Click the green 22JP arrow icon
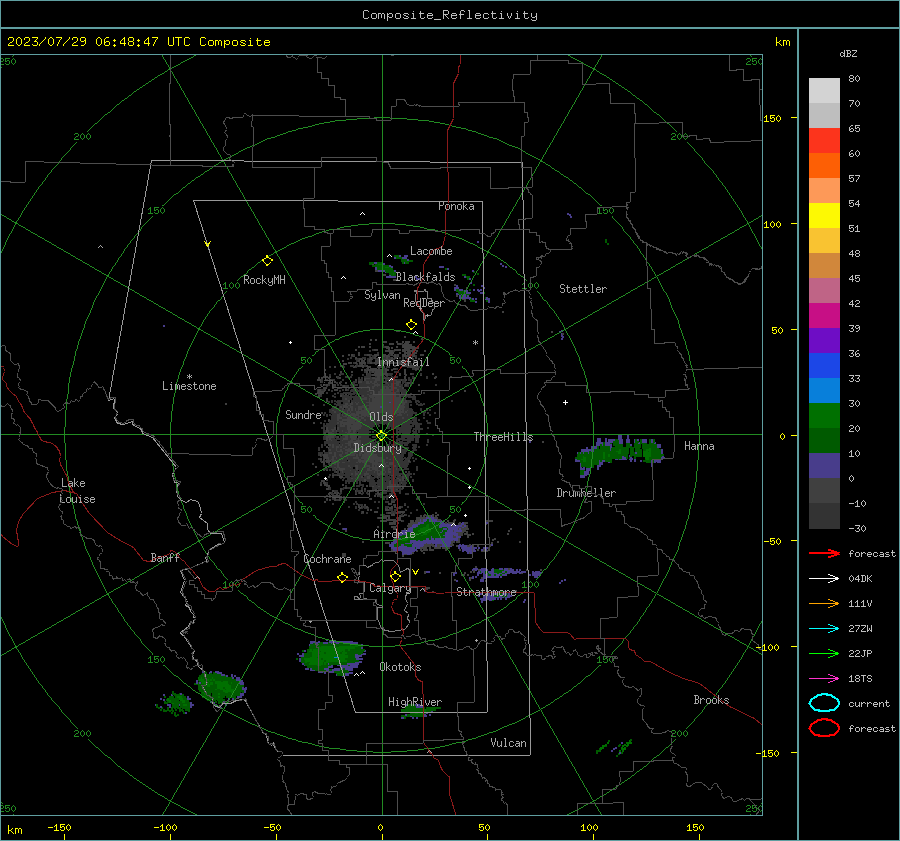The width and height of the screenshot is (900, 841). pos(824,653)
